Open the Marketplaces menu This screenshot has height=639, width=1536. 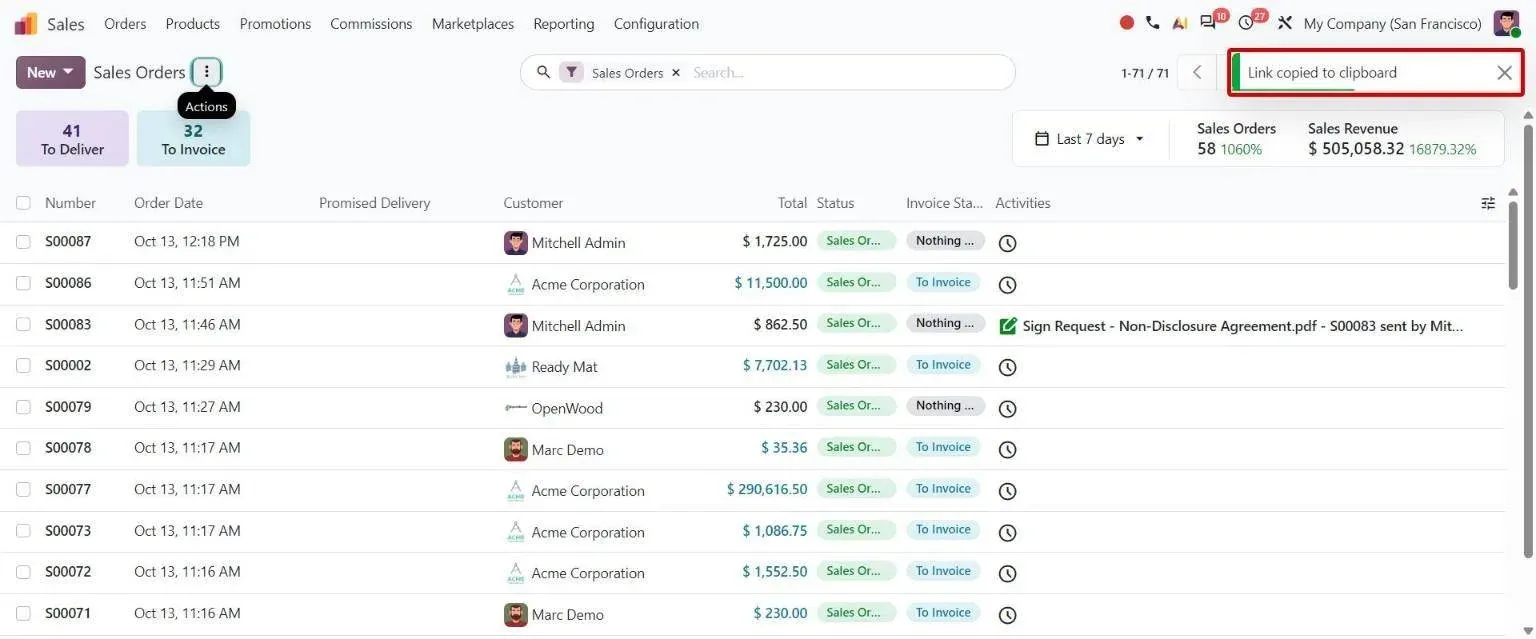tap(473, 23)
